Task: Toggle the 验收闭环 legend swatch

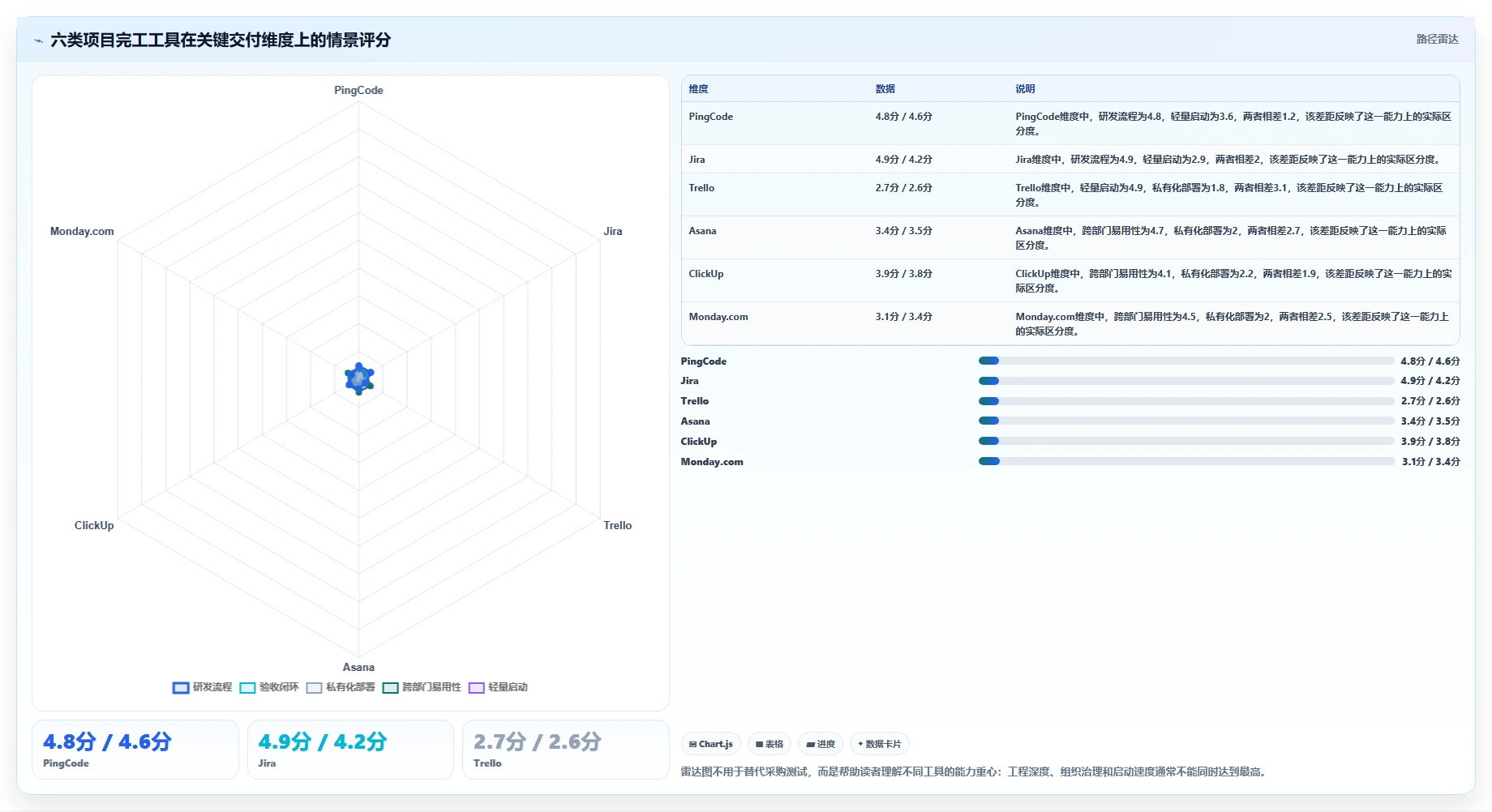Action: tap(247, 688)
